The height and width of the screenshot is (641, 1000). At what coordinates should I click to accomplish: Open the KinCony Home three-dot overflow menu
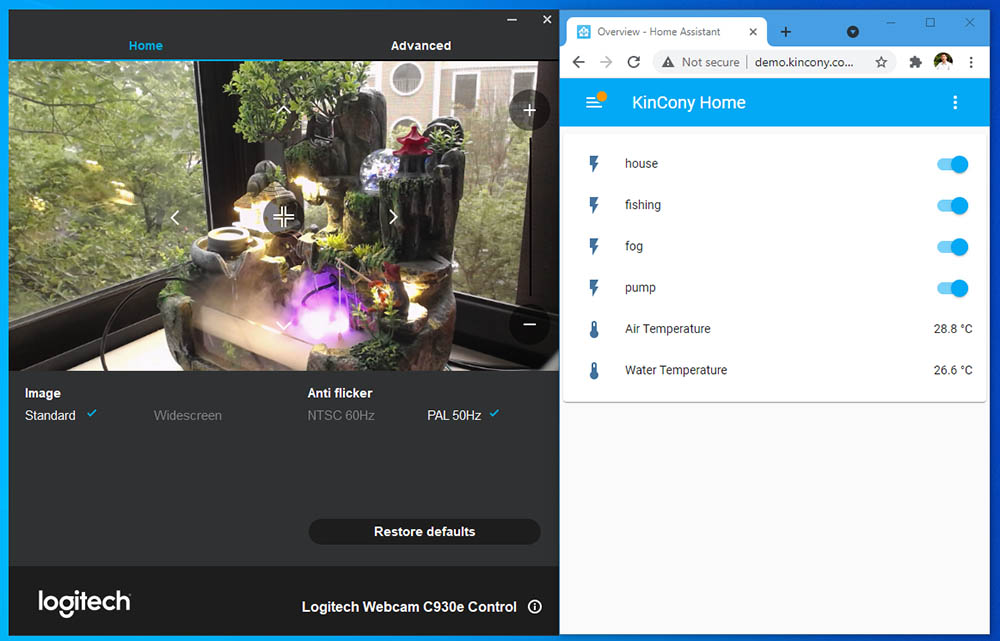[955, 103]
